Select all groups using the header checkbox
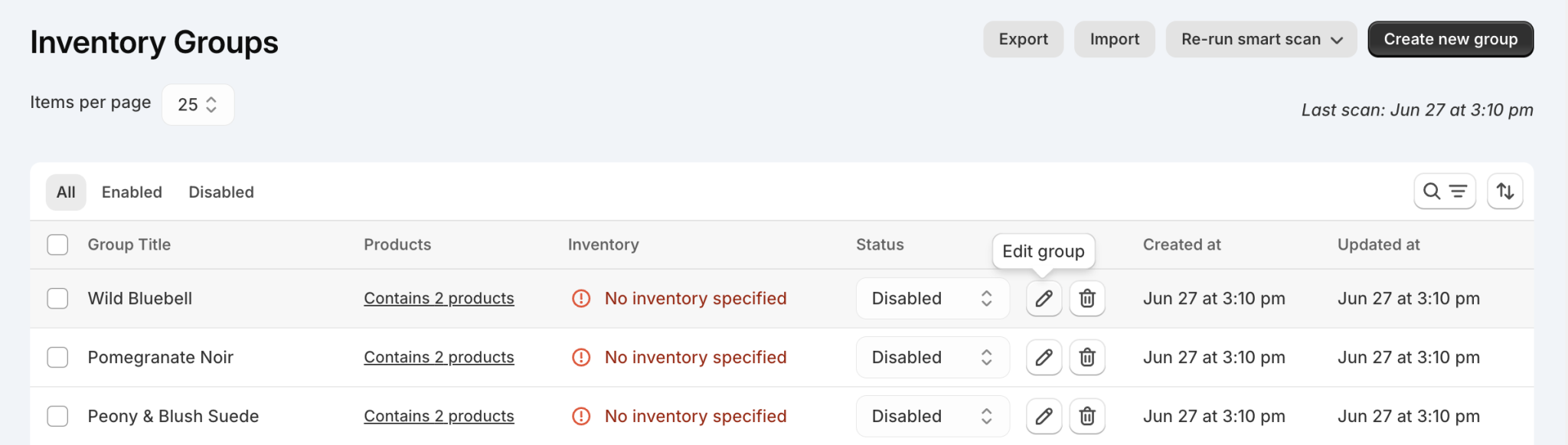Screen dimensions: 1568x445 point(57,244)
